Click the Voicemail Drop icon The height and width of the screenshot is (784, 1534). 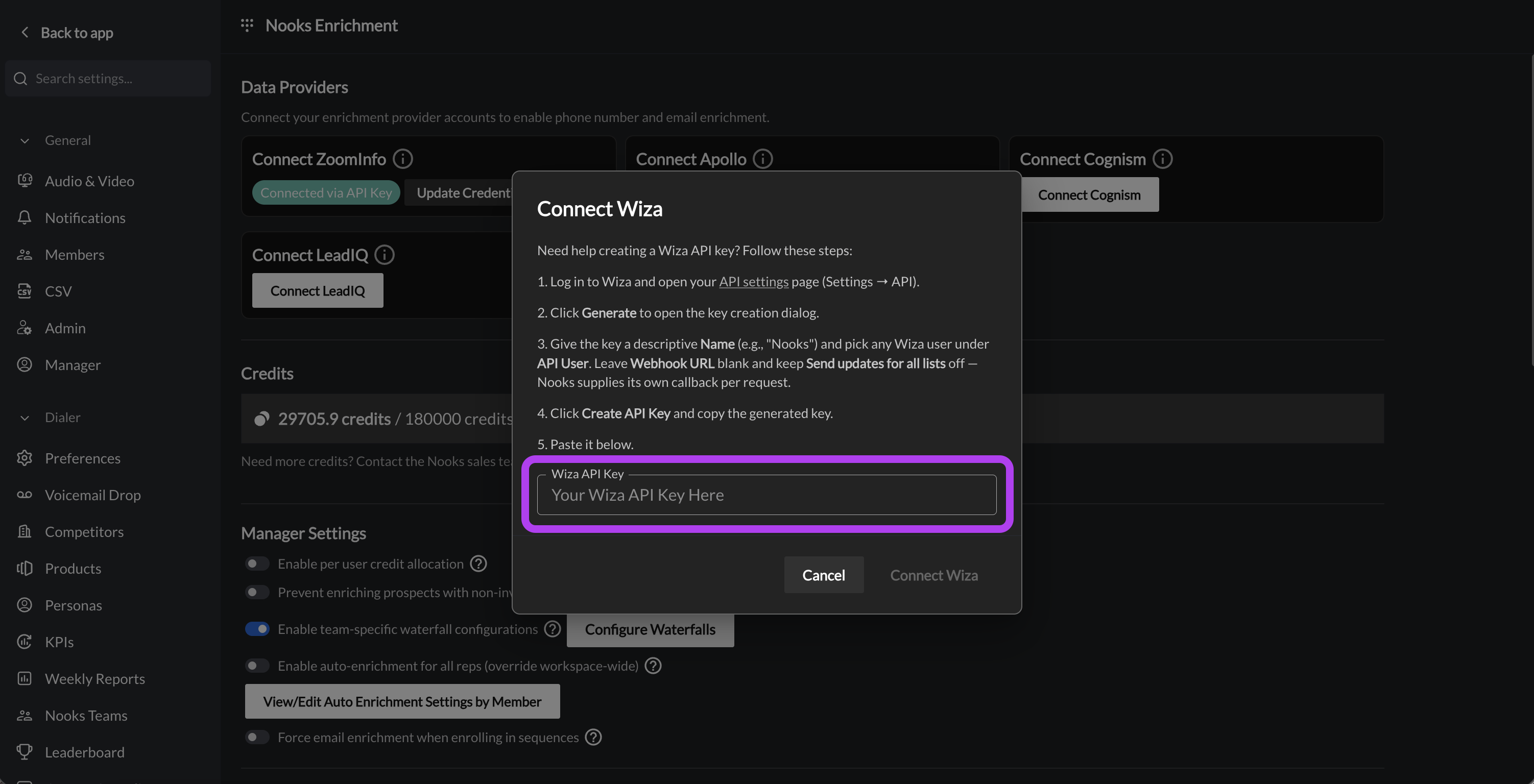(25, 495)
